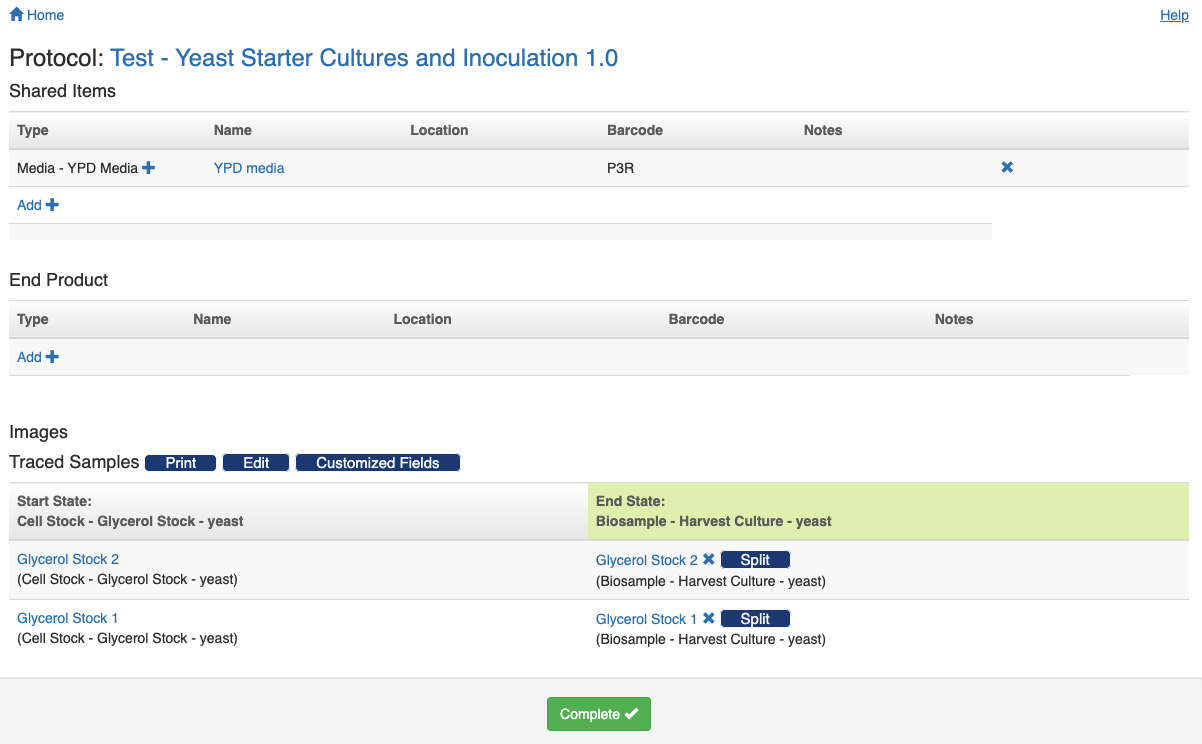Open the YPD media link
This screenshot has height=744, width=1202.
(x=249, y=168)
